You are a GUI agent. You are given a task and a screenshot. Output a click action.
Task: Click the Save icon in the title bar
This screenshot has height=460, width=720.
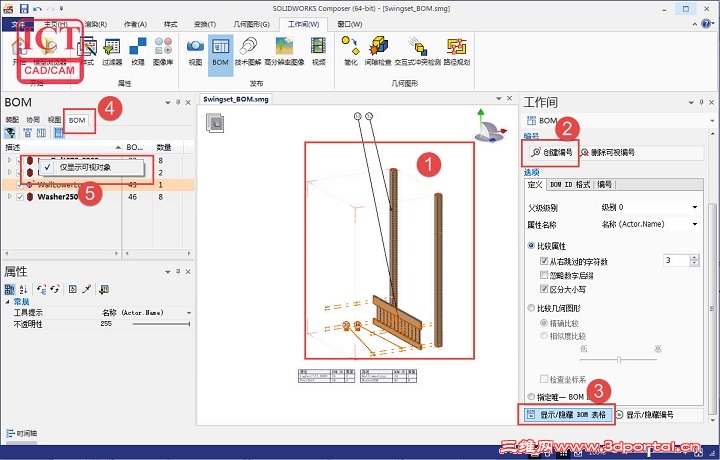pos(24,9)
